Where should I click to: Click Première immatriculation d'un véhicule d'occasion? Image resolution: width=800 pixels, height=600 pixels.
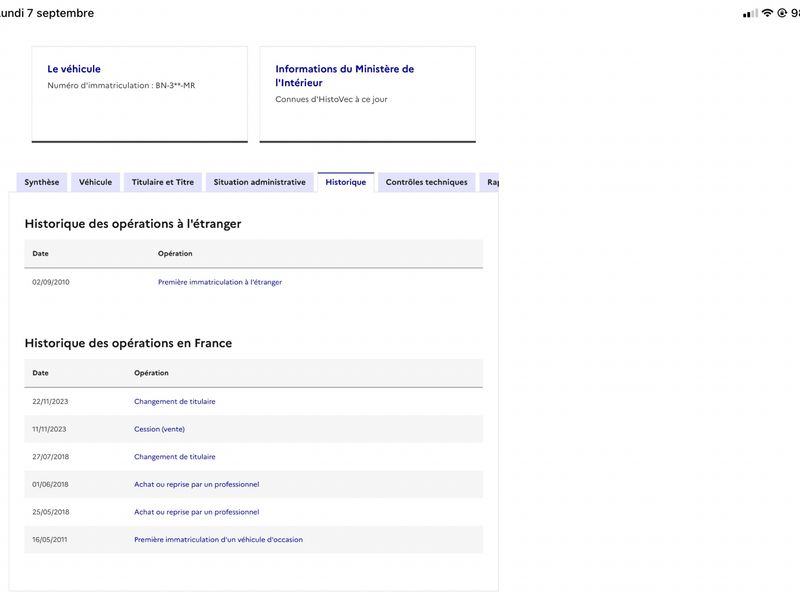click(x=218, y=539)
